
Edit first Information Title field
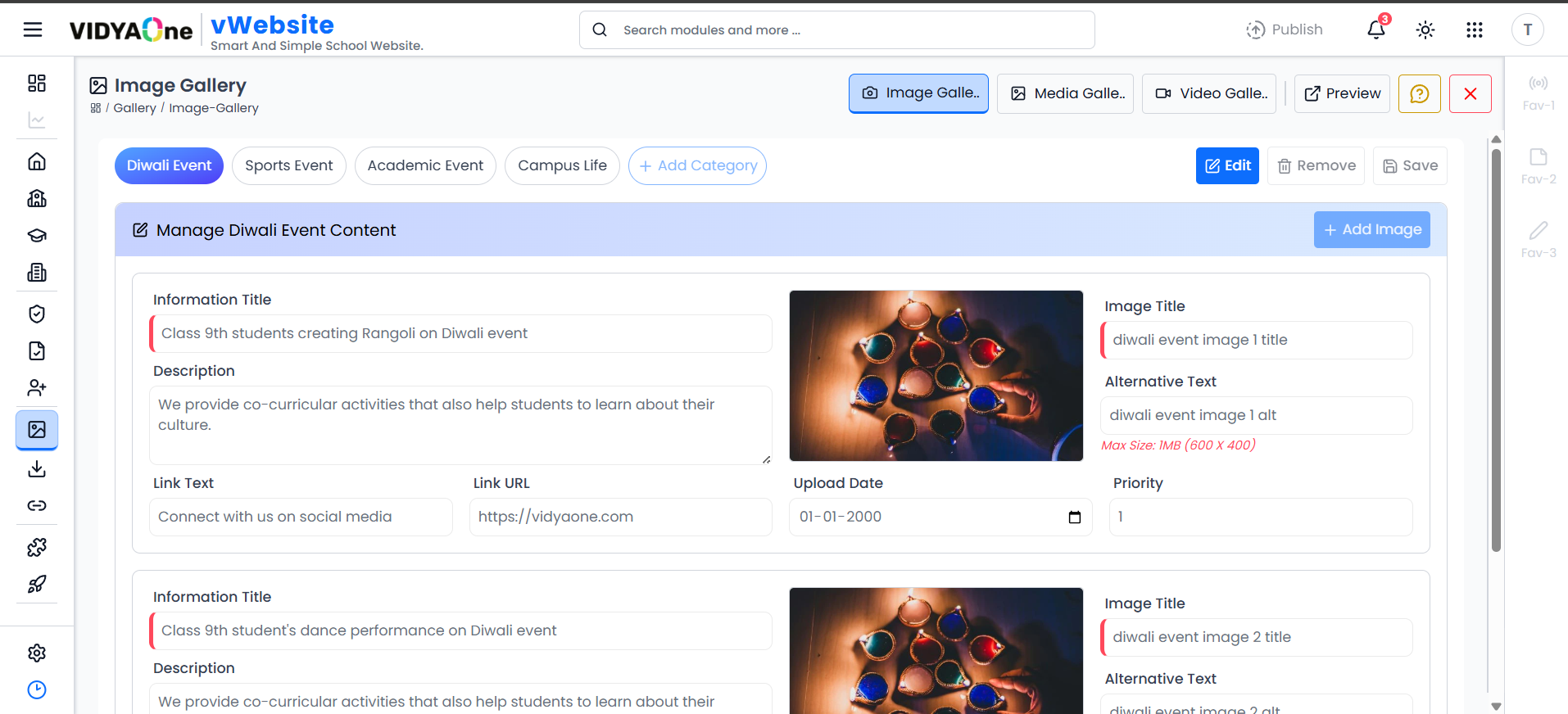point(460,333)
